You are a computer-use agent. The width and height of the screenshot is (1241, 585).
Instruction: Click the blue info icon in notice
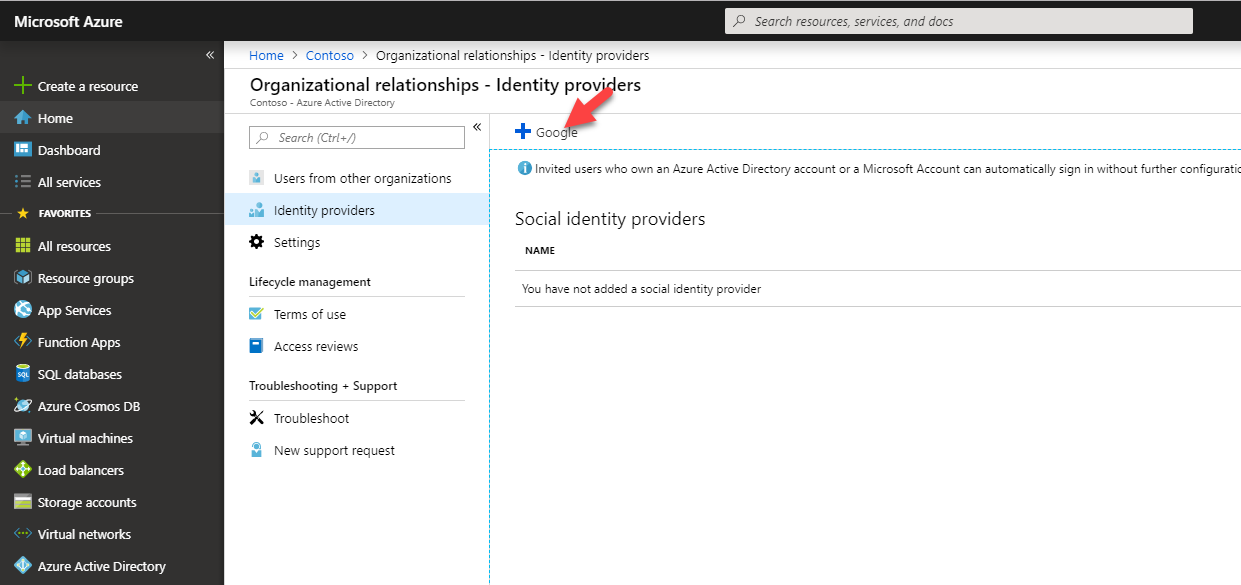point(524,169)
